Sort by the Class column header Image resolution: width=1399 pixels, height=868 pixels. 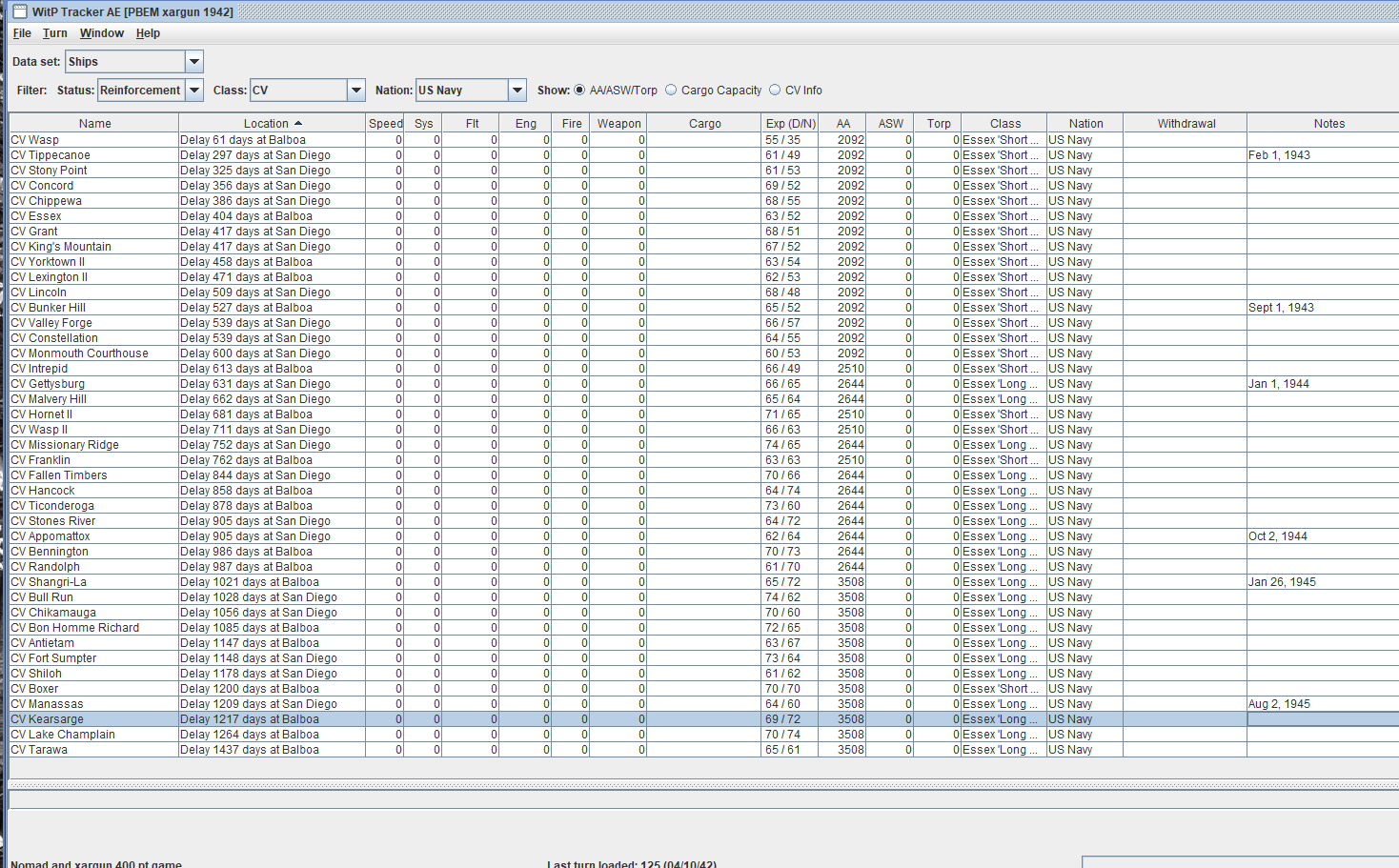click(x=1004, y=124)
